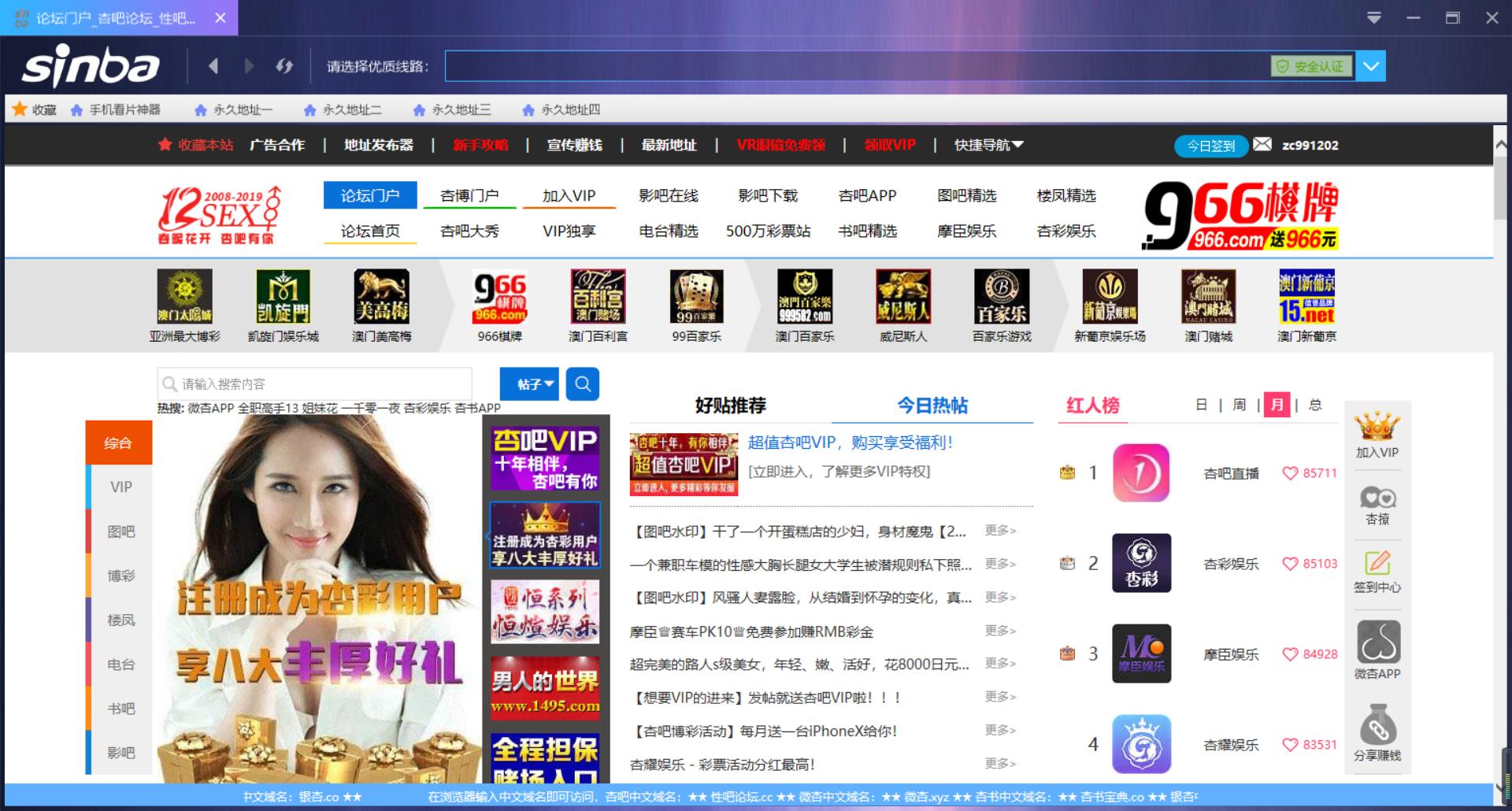Click the 966棋牌 banner ad

(x=1240, y=215)
